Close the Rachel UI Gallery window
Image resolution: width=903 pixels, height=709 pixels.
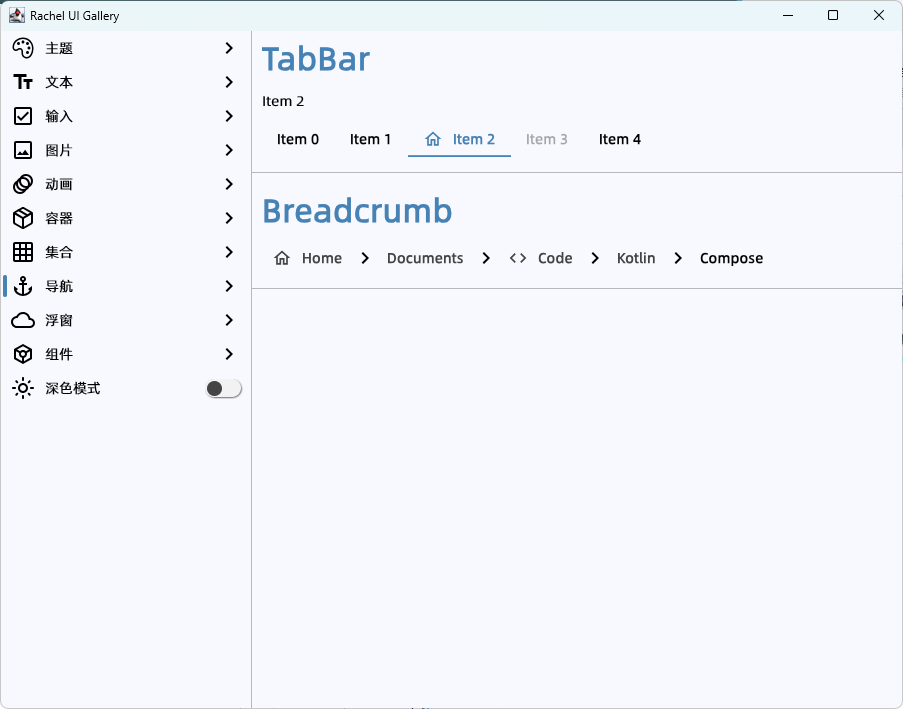[879, 16]
